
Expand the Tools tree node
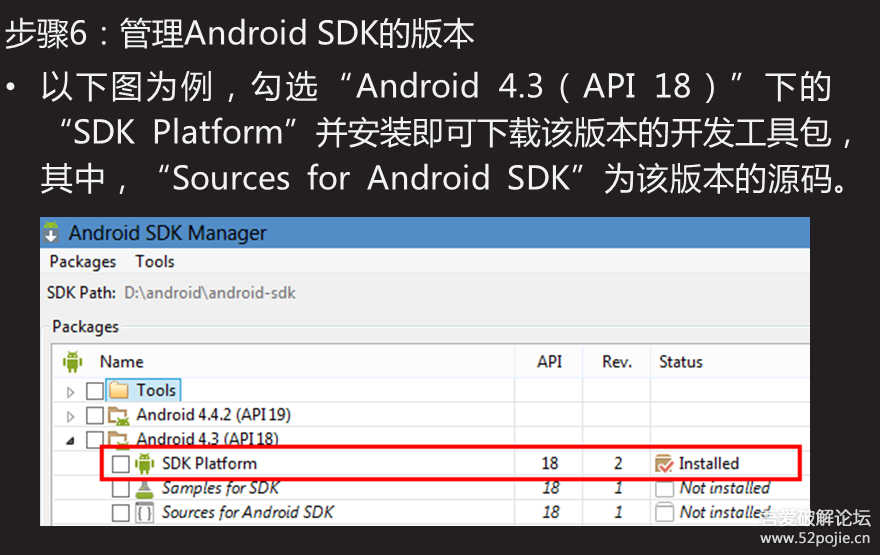70,392
